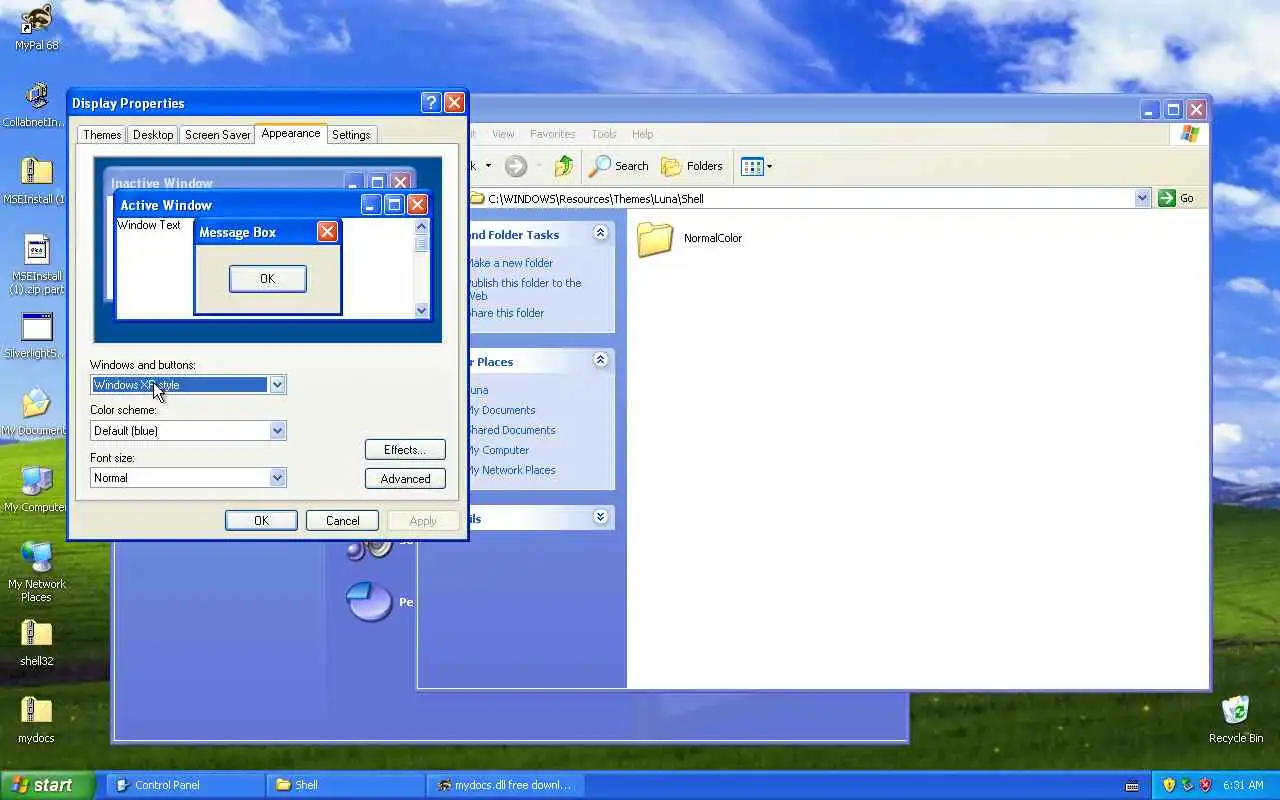Switch to Control Panel taskbar button
The image size is (1280, 800).
pyautogui.click(x=185, y=785)
